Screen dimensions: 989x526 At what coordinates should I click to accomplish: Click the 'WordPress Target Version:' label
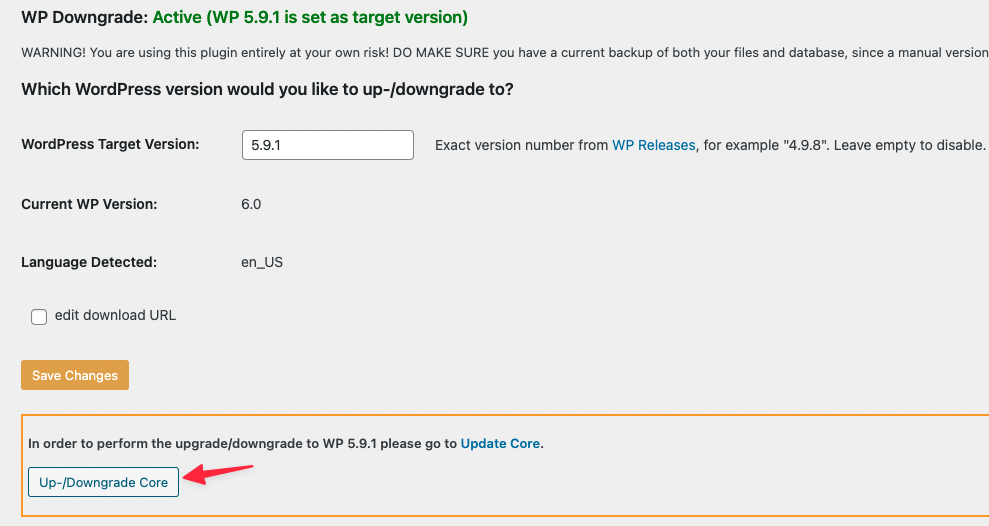pos(110,144)
